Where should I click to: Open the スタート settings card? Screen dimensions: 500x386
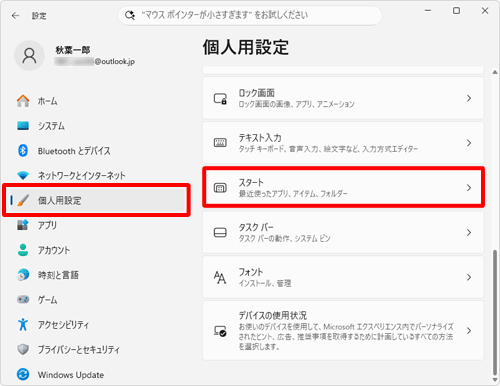click(343, 188)
